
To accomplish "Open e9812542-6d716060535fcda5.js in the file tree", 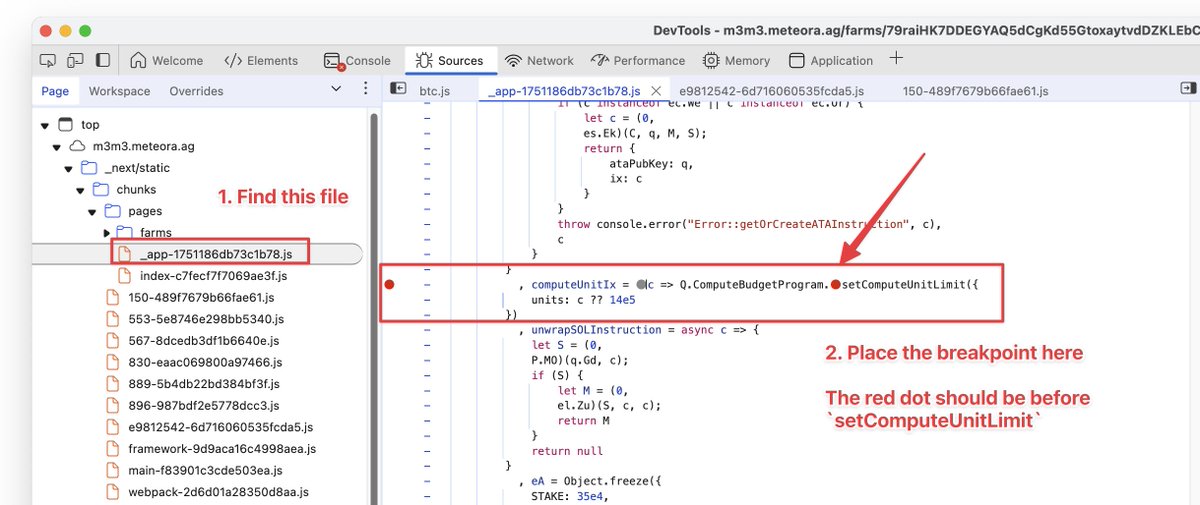I will [x=221, y=427].
